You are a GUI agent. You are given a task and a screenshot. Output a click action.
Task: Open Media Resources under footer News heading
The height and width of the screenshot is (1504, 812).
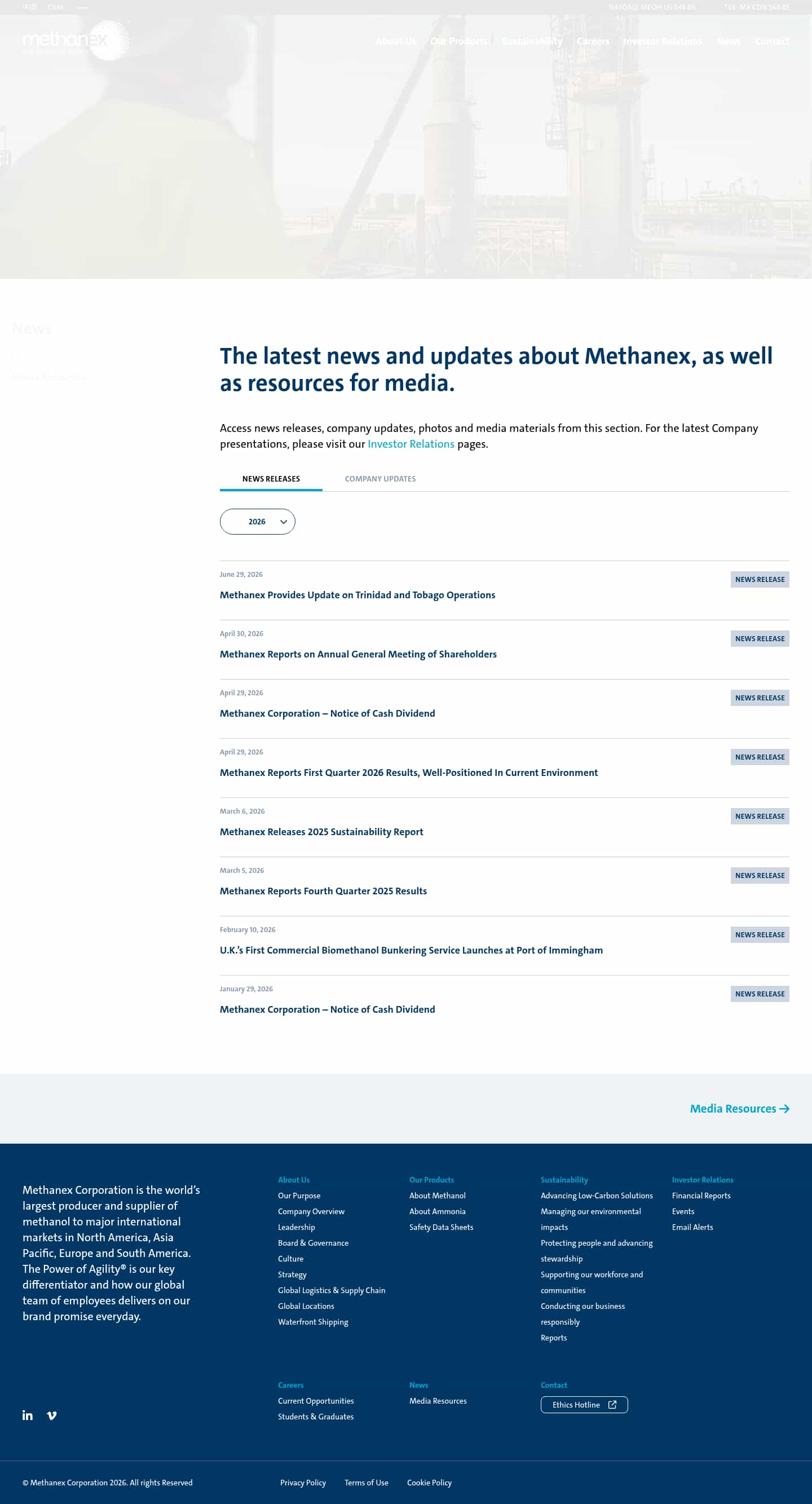click(438, 1401)
